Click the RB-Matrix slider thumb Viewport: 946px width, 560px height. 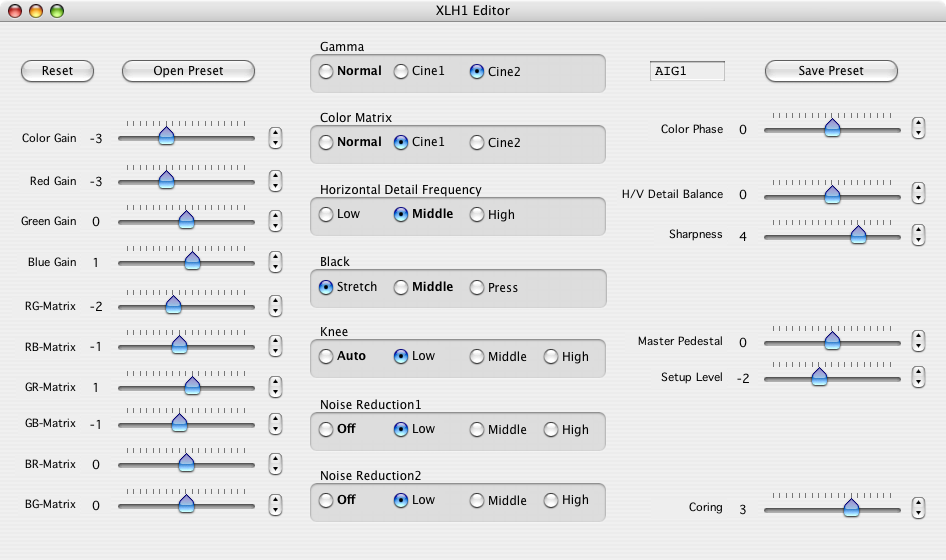click(x=179, y=345)
